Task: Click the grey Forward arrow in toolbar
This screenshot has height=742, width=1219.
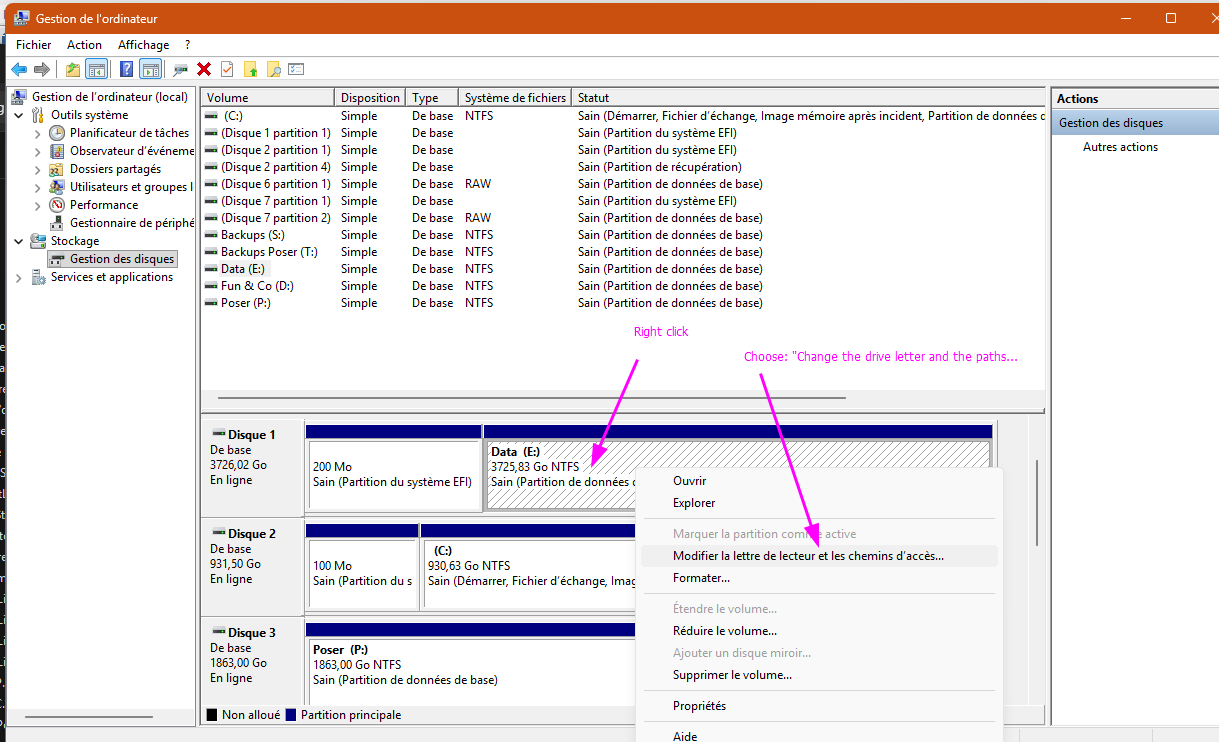Action: [x=41, y=69]
